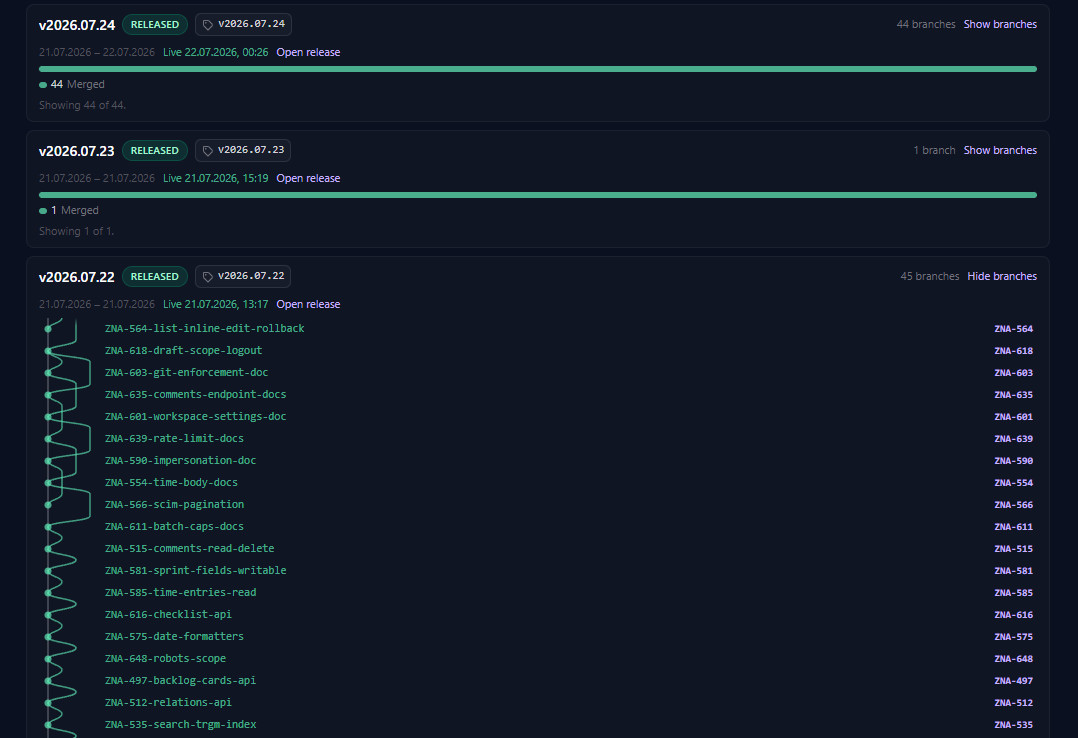Open branch ZNA-515-comments-read-delete
The height and width of the screenshot is (738, 1078).
pos(189,549)
